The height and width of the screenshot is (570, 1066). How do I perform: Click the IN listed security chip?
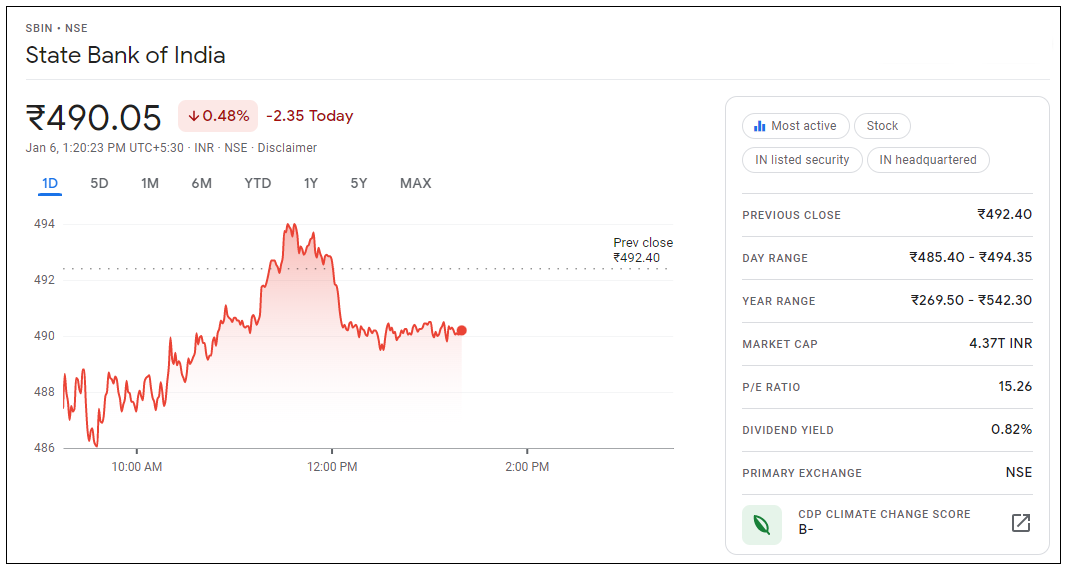[802, 160]
